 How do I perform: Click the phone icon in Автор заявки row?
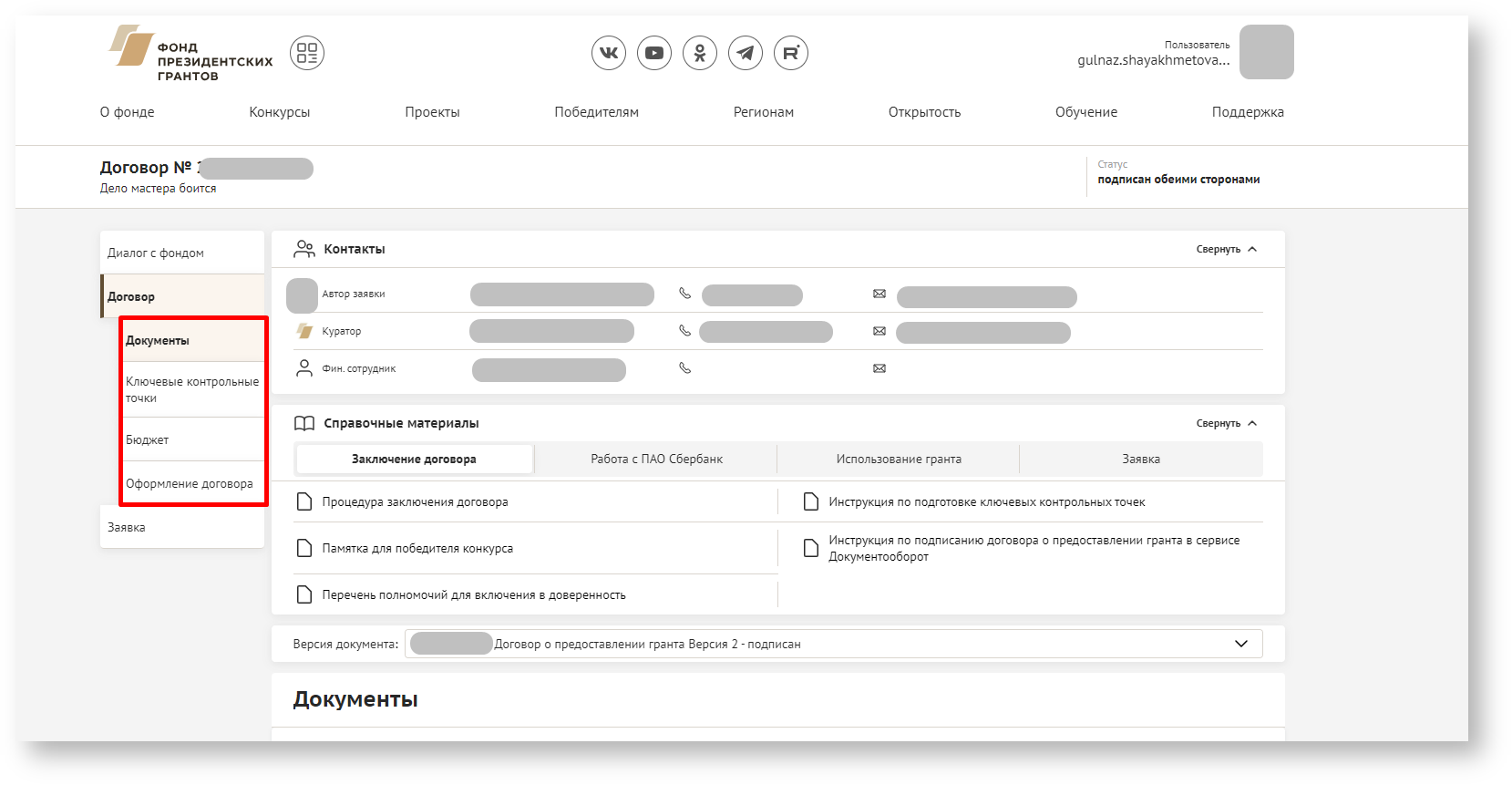tap(684, 294)
